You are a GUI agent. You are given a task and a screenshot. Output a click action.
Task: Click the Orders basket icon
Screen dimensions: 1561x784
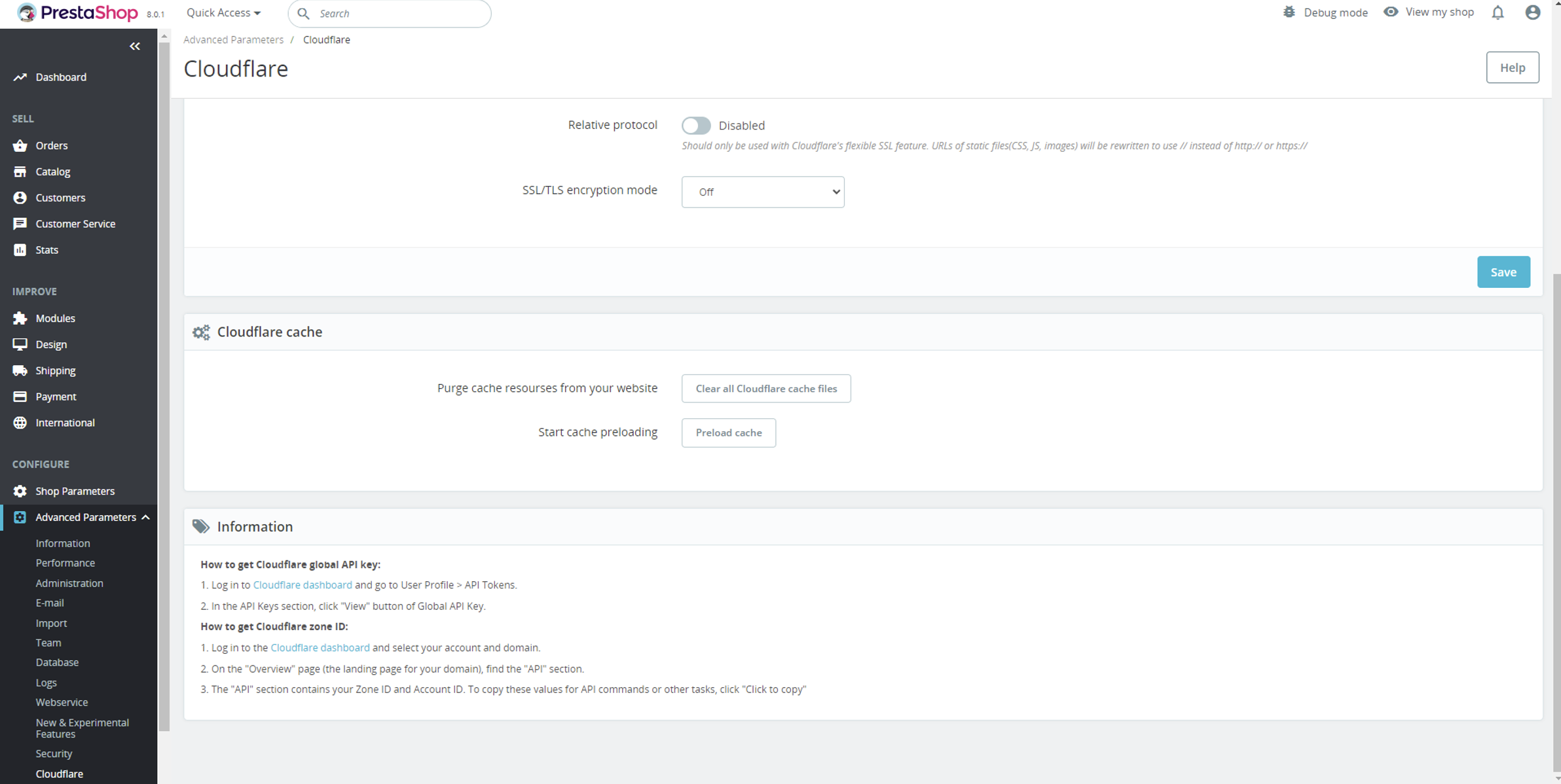20,145
